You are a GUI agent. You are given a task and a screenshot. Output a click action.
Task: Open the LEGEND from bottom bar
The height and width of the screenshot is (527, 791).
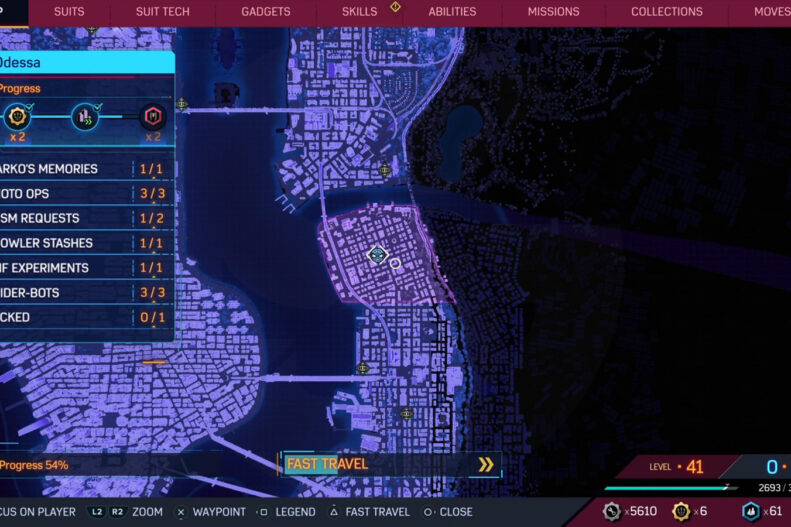295,512
